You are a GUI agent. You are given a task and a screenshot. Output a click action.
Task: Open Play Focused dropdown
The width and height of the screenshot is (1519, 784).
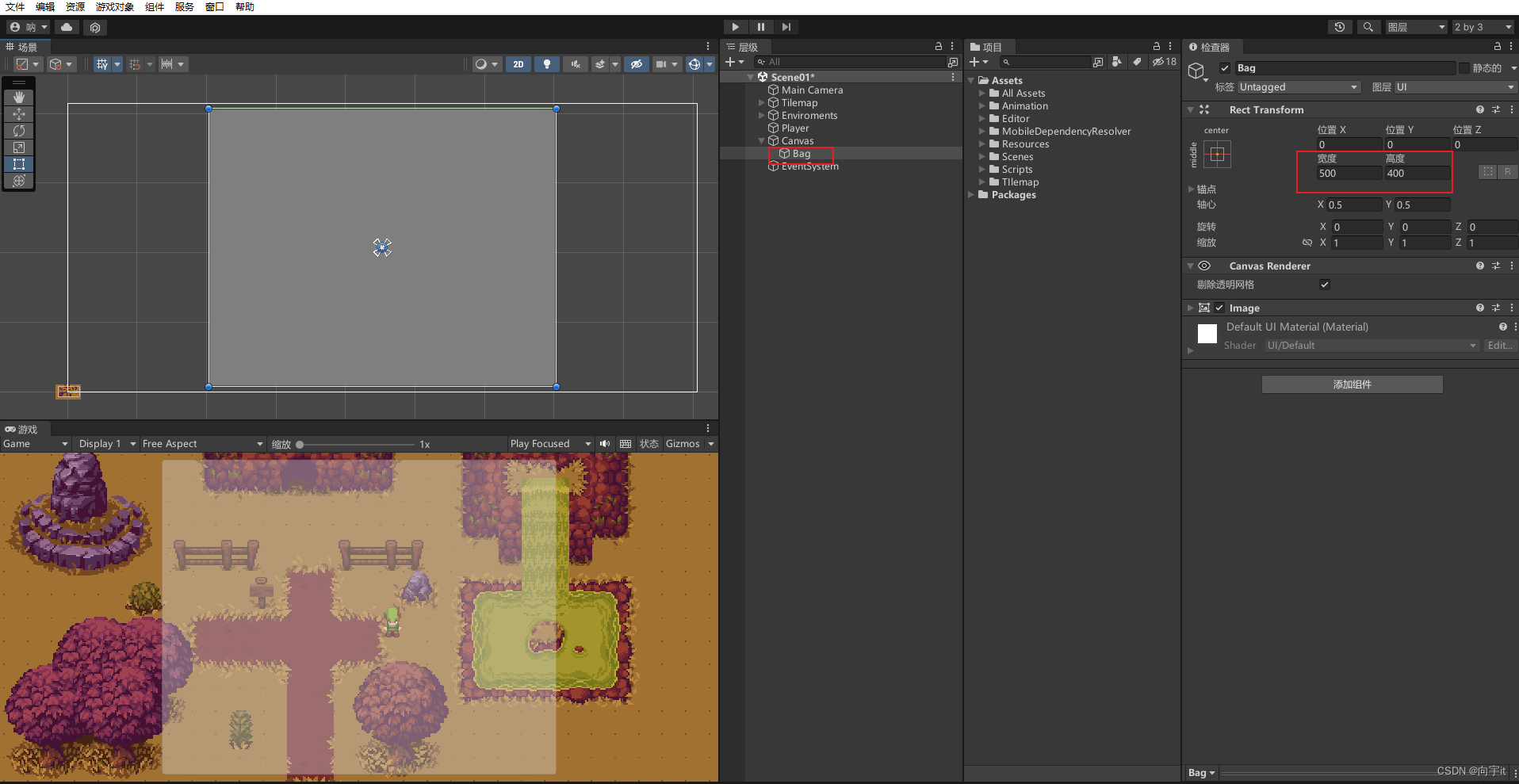(x=550, y=444)
